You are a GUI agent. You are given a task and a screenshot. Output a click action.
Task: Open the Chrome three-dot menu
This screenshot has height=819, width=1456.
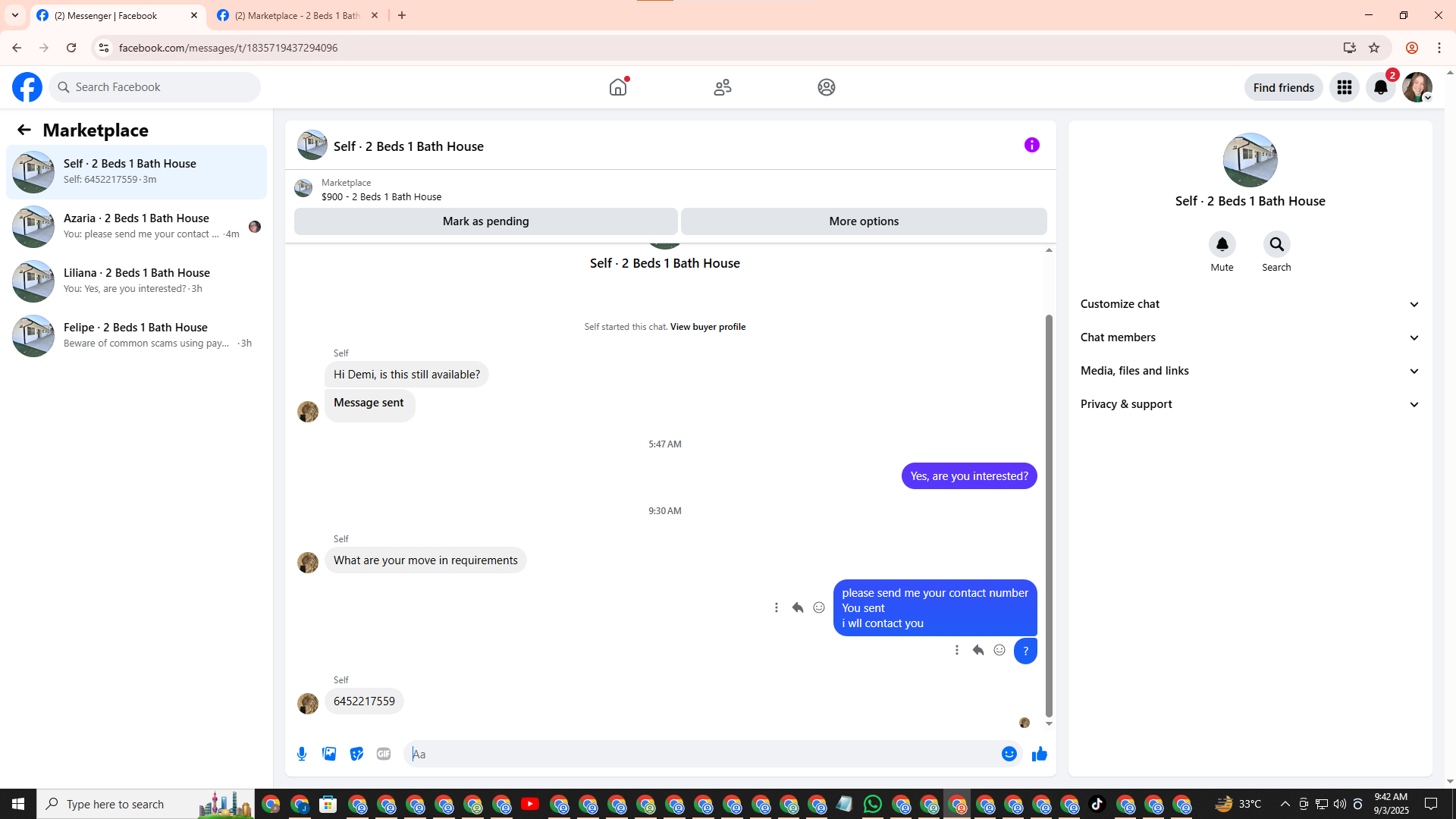pos(1439,48)
